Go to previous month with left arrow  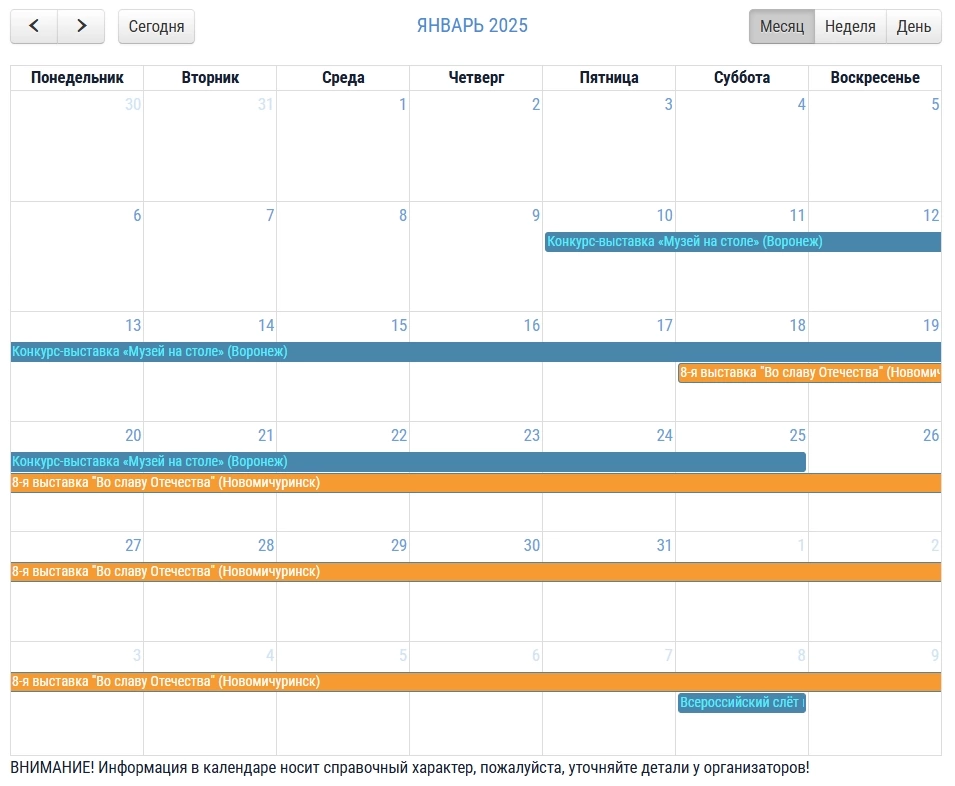34,26
